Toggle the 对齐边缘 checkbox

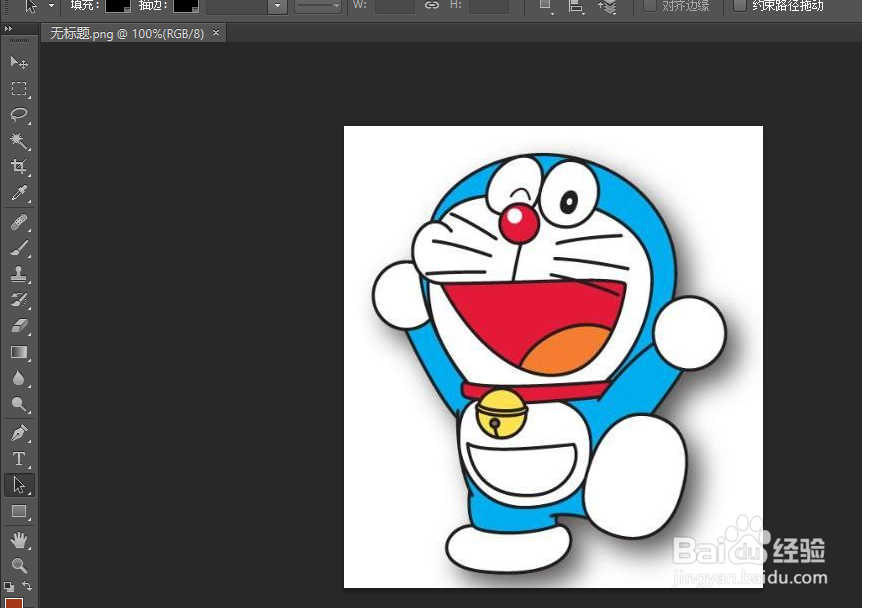click(649, 6)
